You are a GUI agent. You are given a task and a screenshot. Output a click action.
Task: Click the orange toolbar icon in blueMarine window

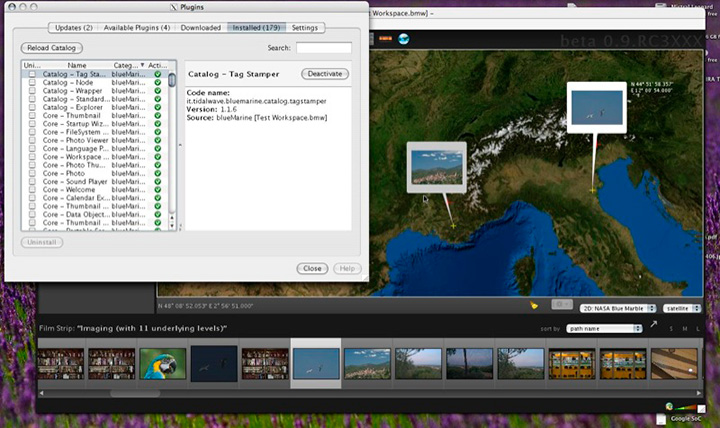point(385,39)
